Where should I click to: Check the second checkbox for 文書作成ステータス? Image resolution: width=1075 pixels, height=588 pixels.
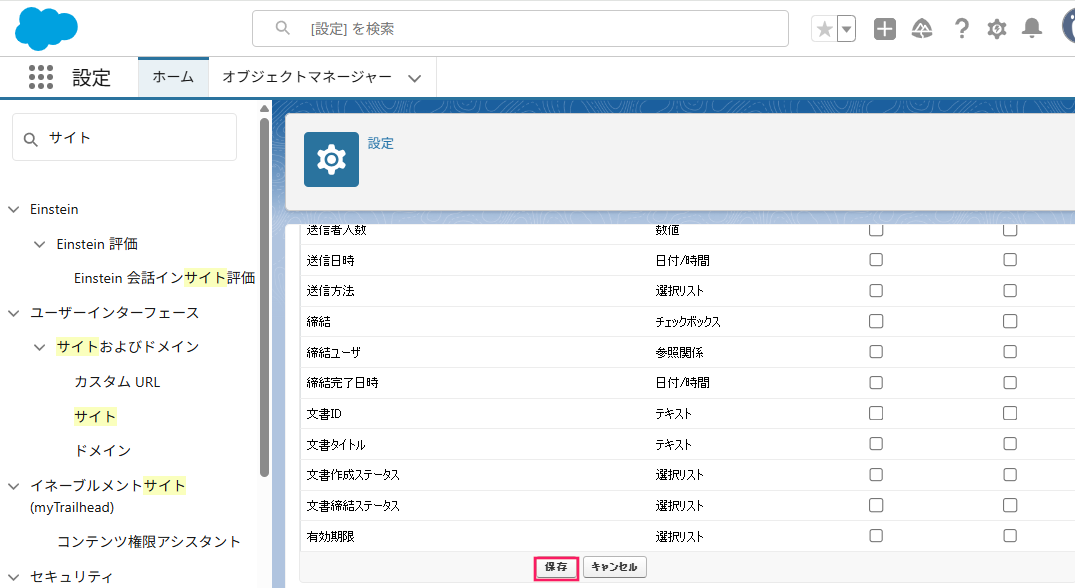click(1010, 474)
